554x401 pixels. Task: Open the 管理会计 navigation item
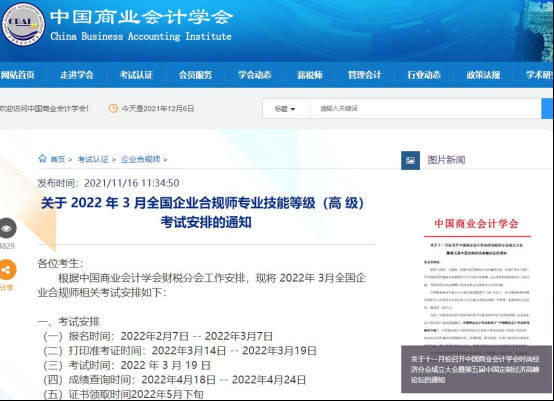(x=365, y=75)
